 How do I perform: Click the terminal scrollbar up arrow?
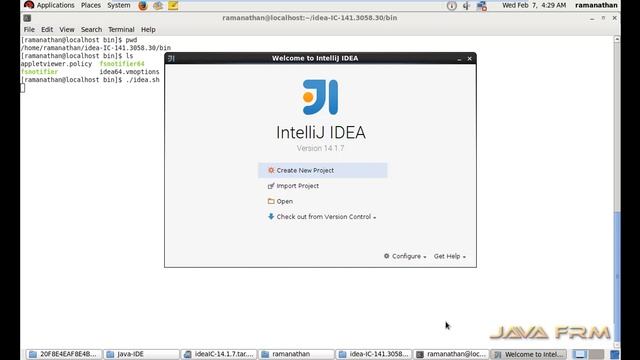click(617, 39)
